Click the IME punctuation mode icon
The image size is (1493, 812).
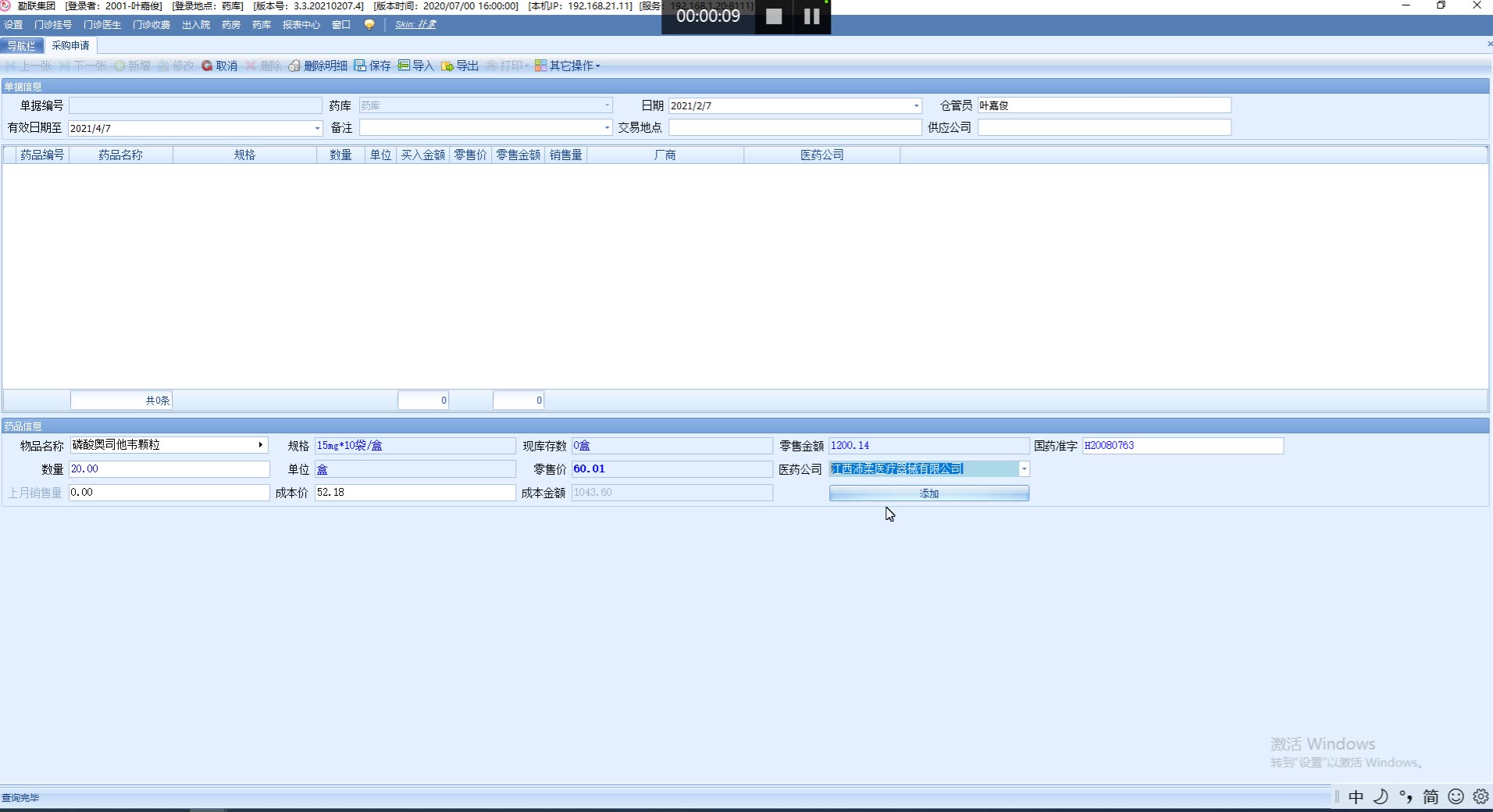point(1406,796)
